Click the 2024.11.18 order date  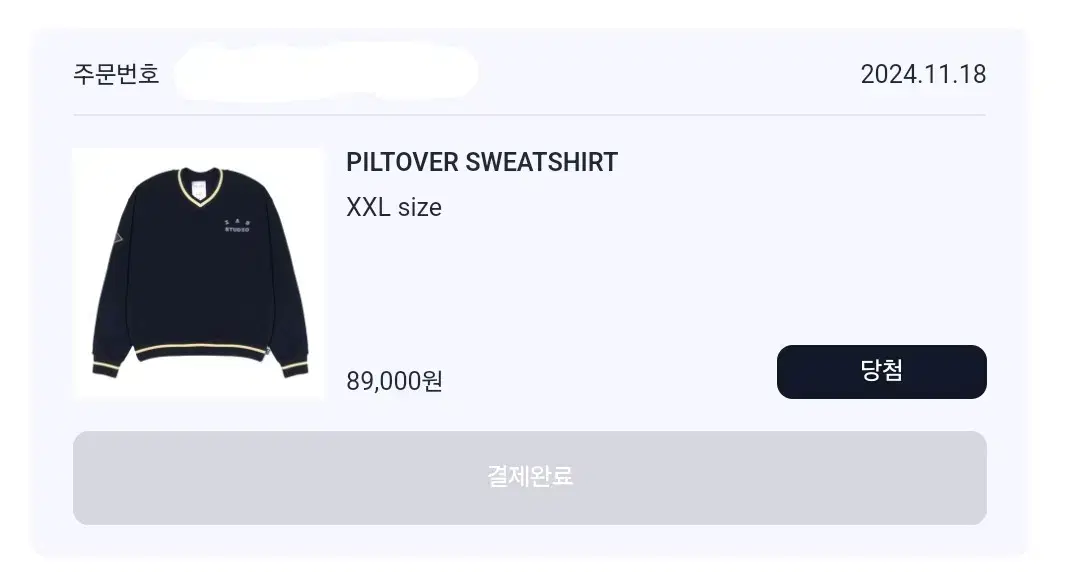[x=923, y=74]
